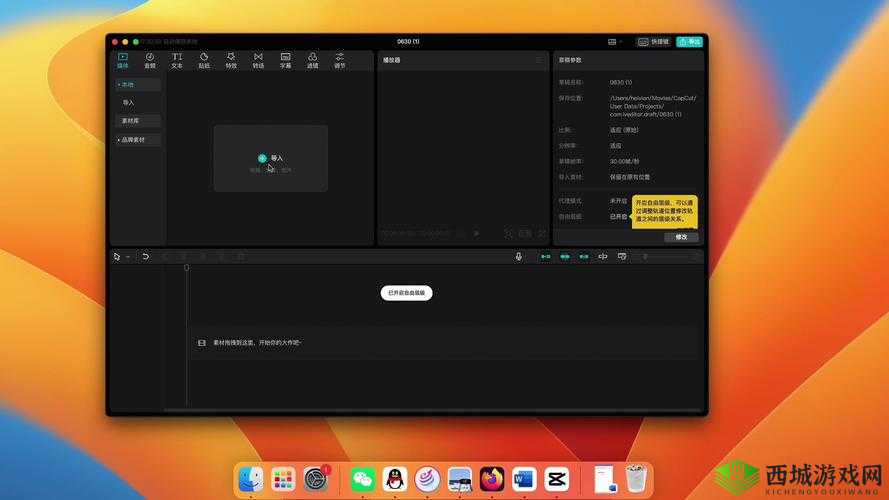Open Preview app from the Dock
Screen dimensions: 889x500
(x=459, y=480)
